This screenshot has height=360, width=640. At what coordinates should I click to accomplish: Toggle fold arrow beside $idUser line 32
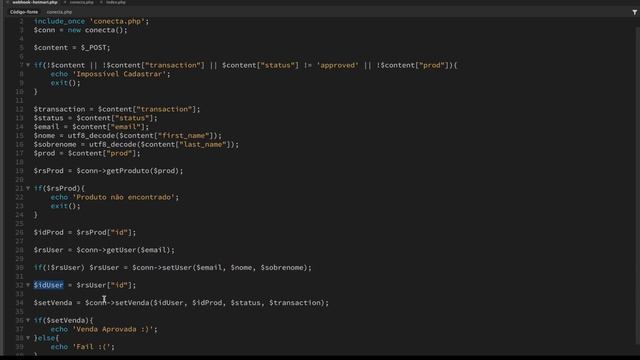[x=28, y=285]
